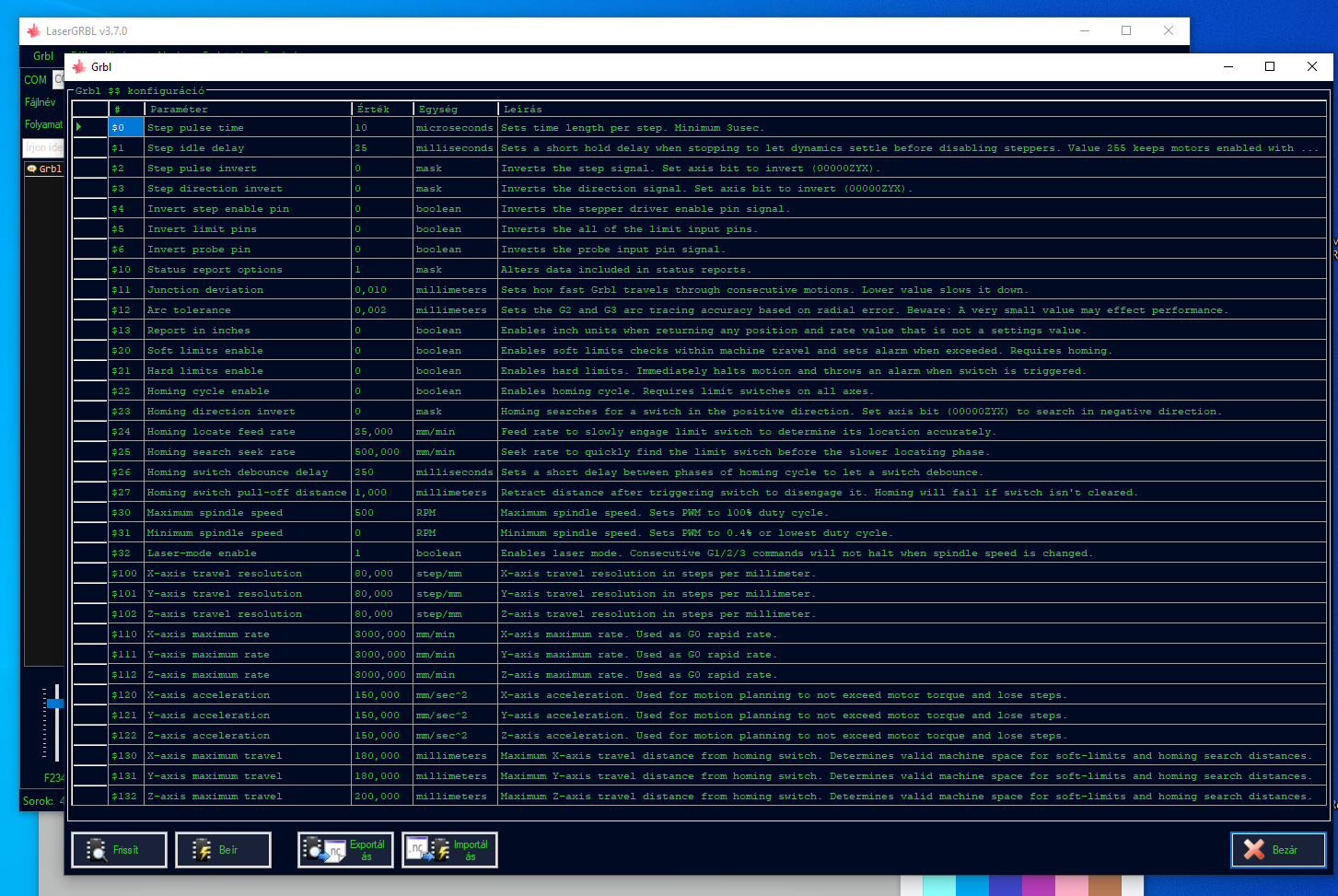
Task: Pick the magenta color swatch in LaserGRBL
Action: tap(1039, 885)
